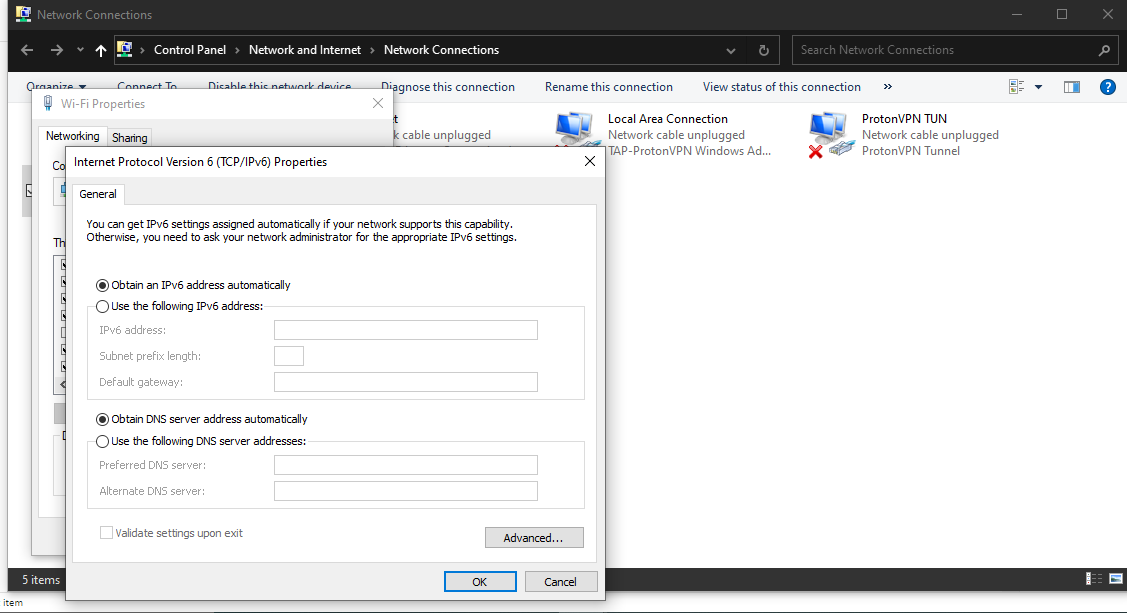This screenshot has width=1127, height=613.
Task: Select Use the following IPv6 address
Action: (103, 306)
